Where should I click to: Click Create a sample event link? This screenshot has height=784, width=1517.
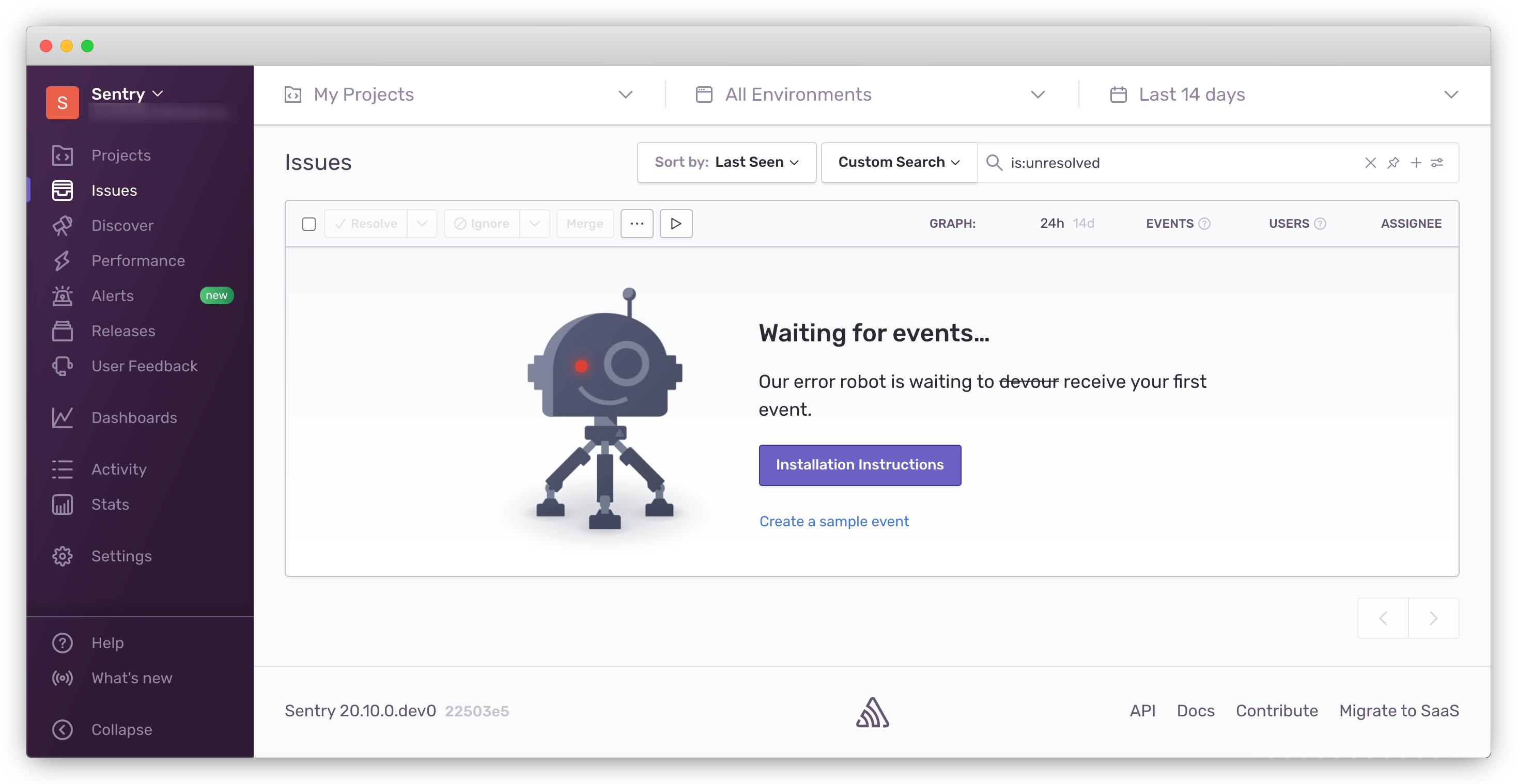(834, 522)
